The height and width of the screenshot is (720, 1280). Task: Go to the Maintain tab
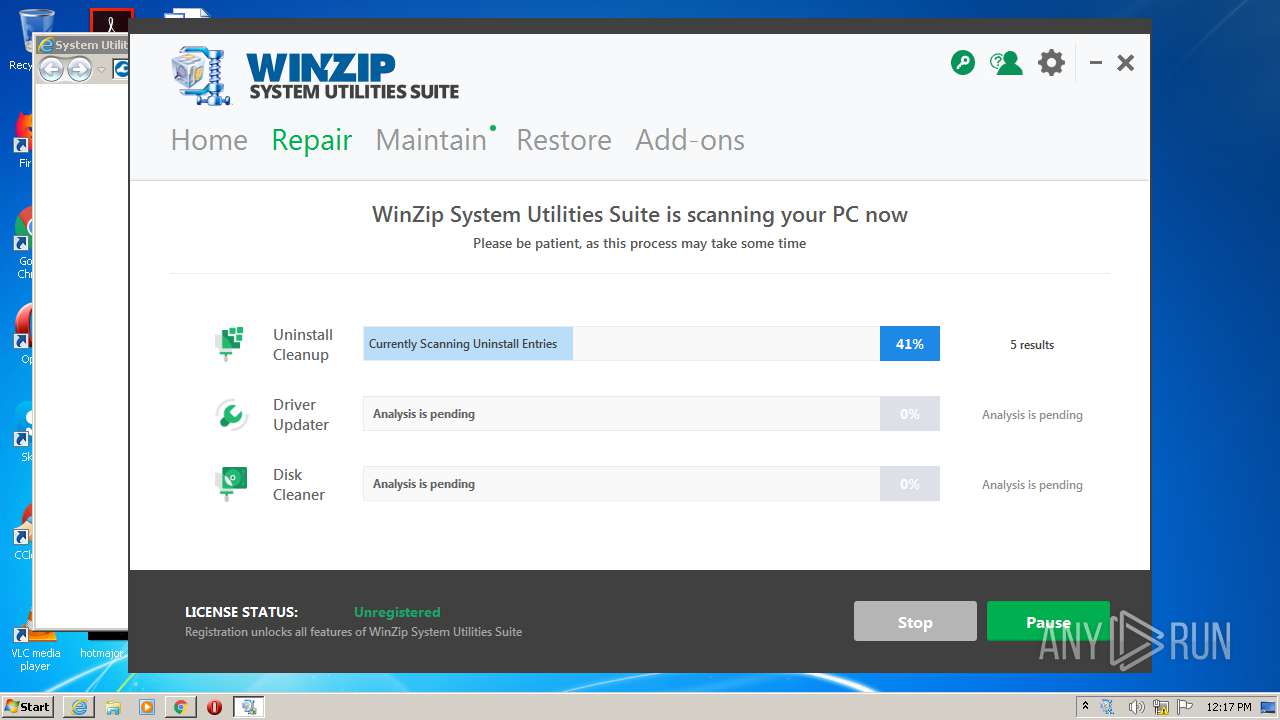click(x=431, y=140)
